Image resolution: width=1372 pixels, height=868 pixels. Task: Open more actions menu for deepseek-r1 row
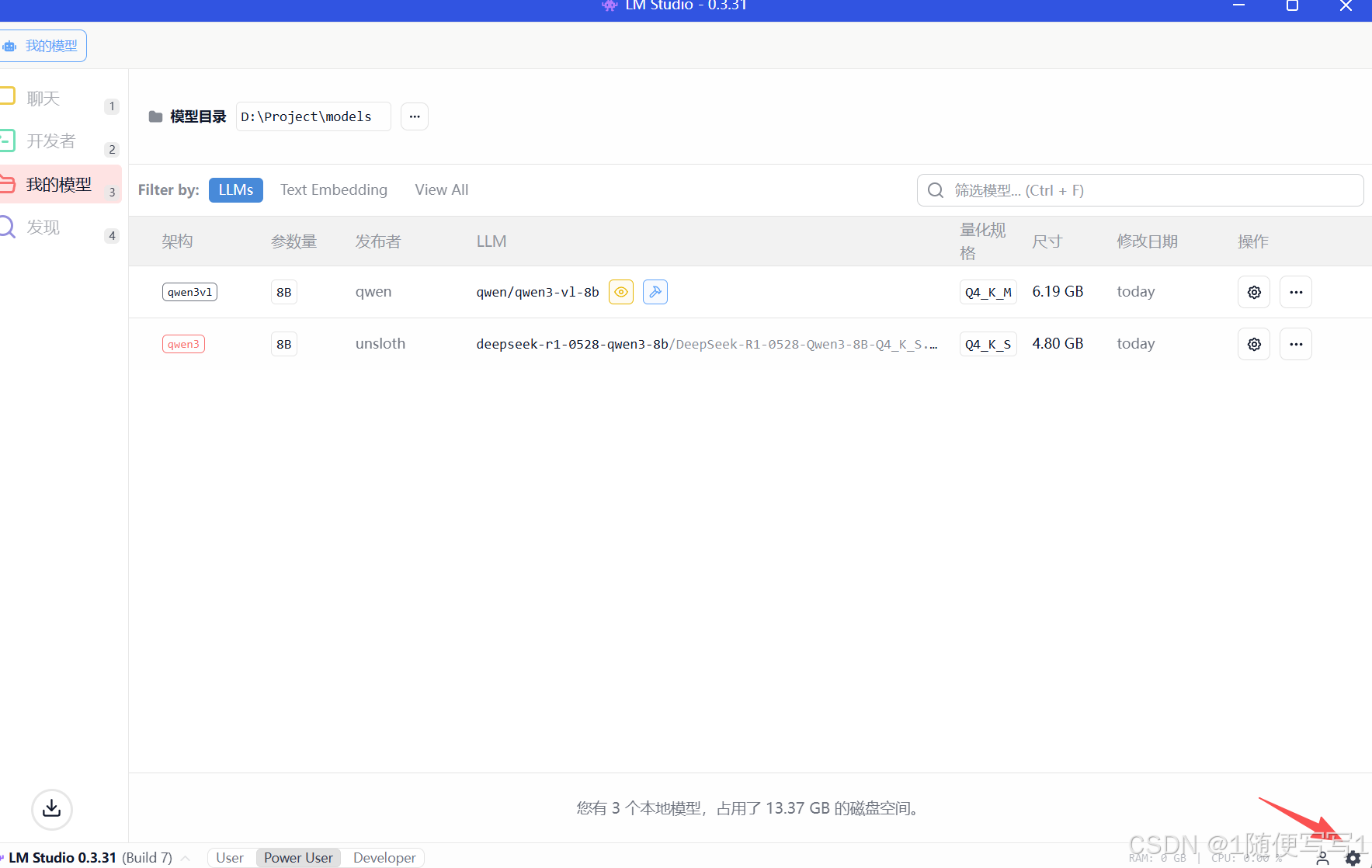pos(1296,344)
